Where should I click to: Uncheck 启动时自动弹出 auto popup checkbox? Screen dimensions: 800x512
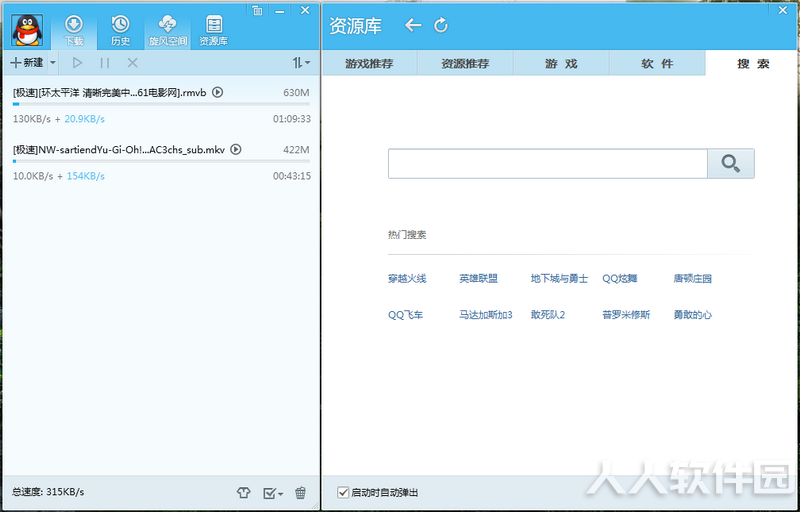point(343,493)
